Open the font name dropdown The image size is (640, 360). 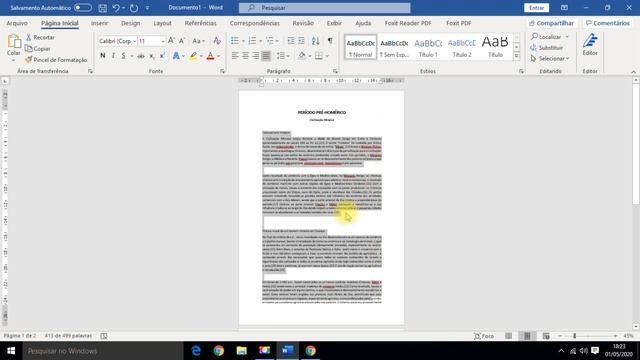[x=134, y=41]
